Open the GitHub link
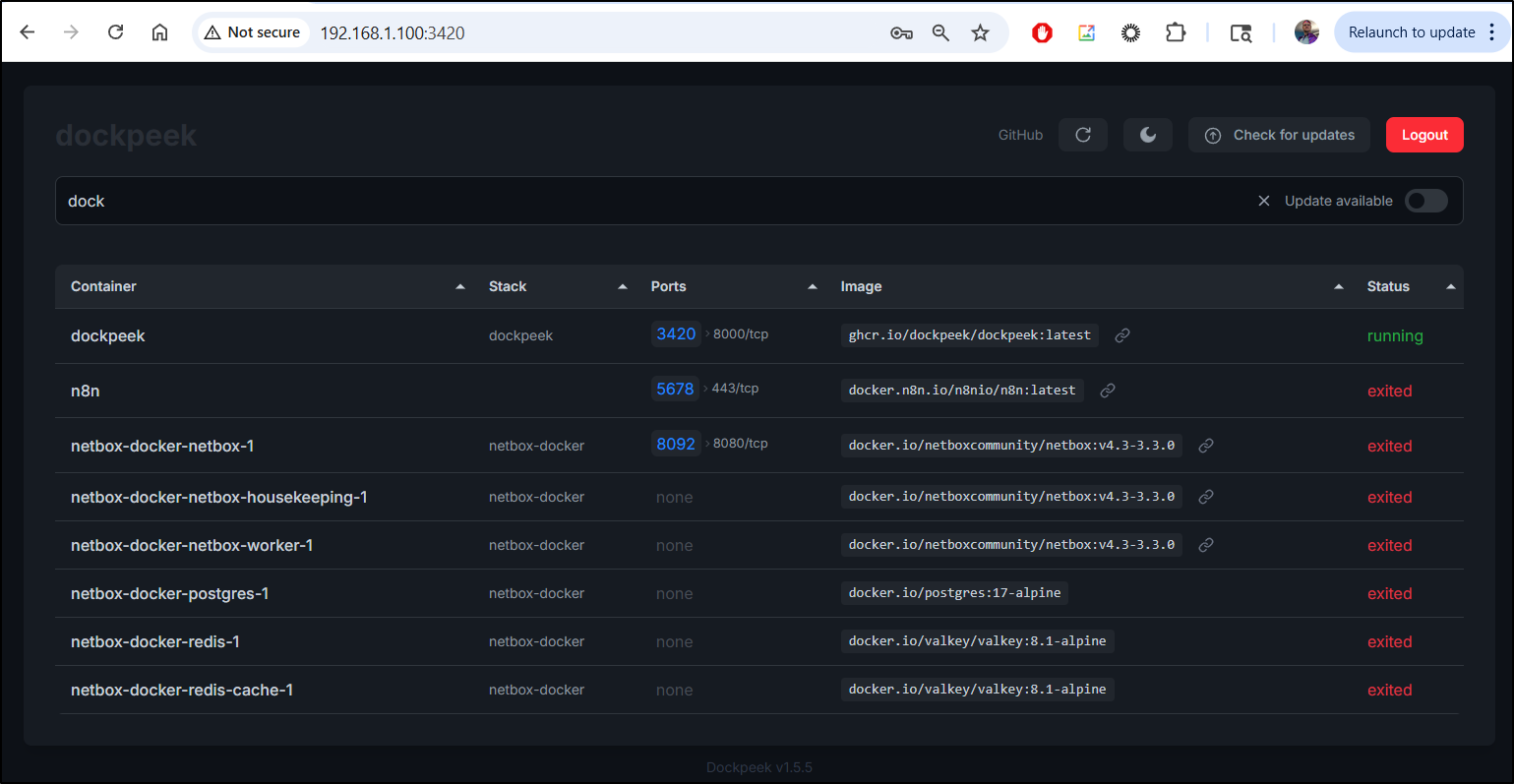Viewport: 1514px width, 784px height. (x=1020, y=135)
